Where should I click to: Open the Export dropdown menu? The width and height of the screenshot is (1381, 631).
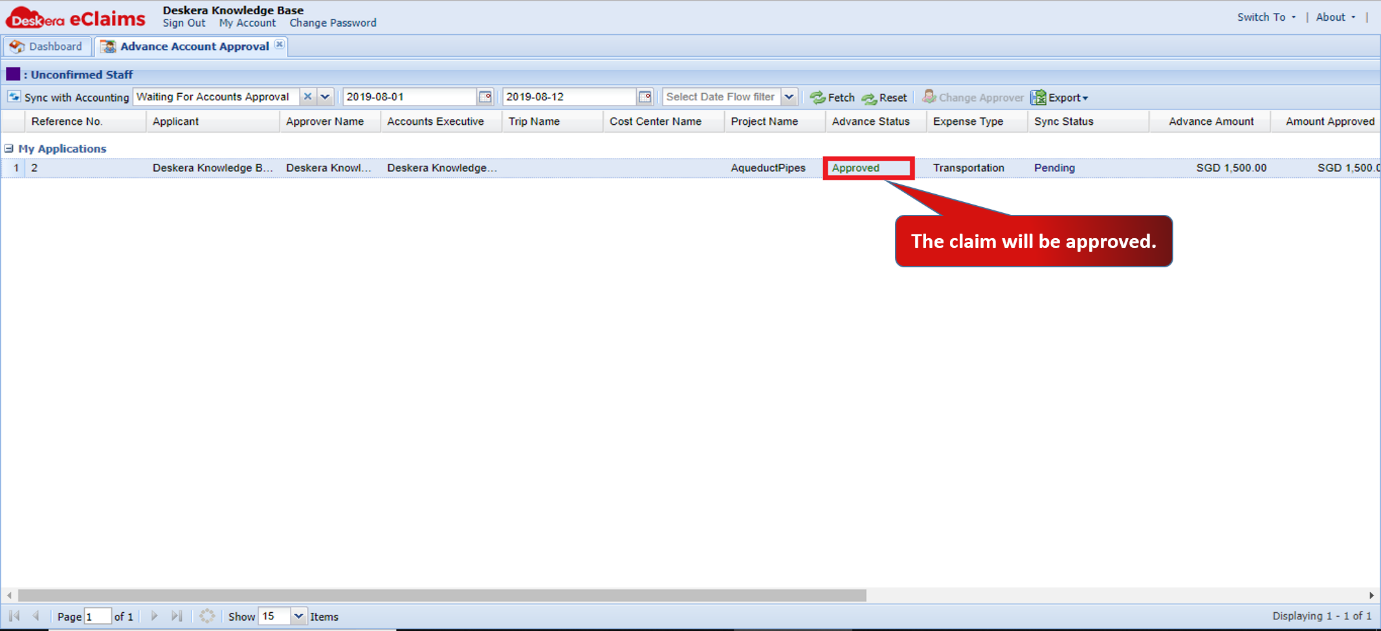click(x=1060, y=98)
